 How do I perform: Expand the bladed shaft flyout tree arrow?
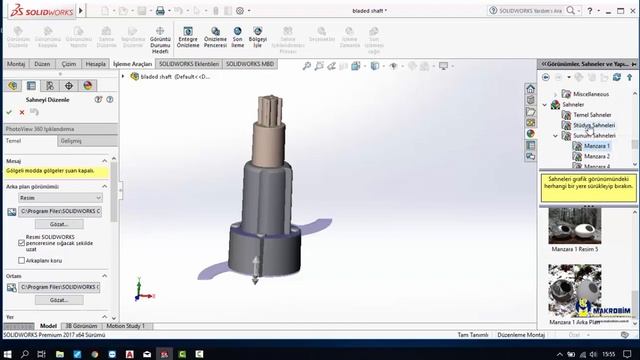tap(123, 76)
